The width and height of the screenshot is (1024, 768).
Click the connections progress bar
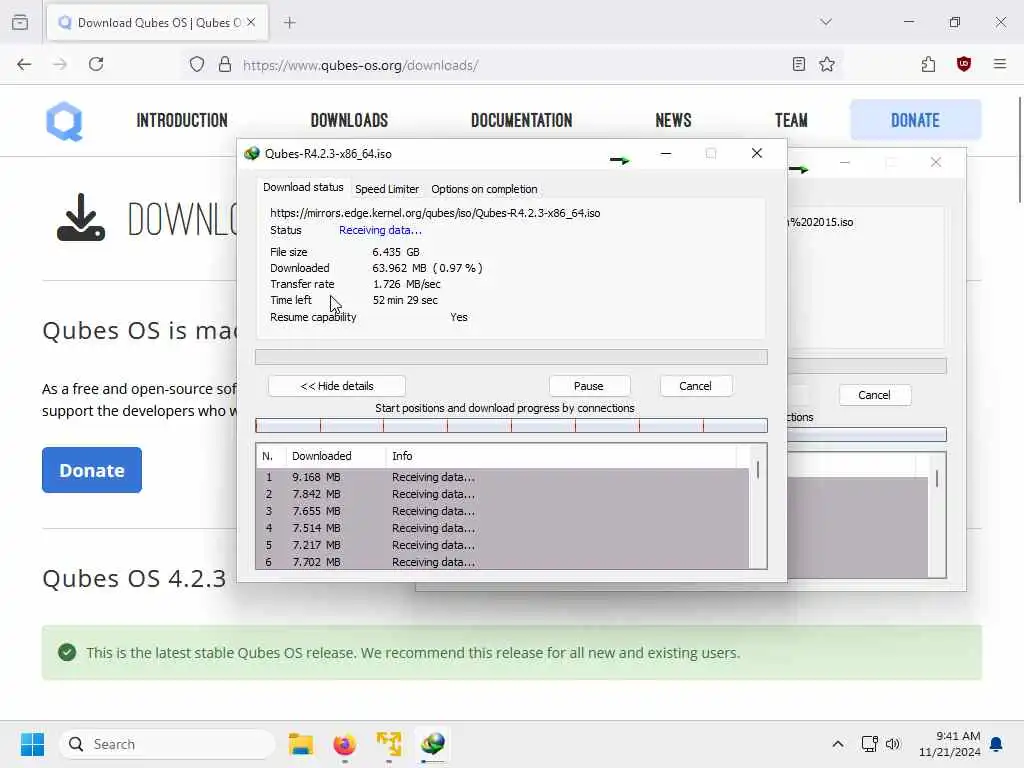pyautogui.click(x=511, y=426)
